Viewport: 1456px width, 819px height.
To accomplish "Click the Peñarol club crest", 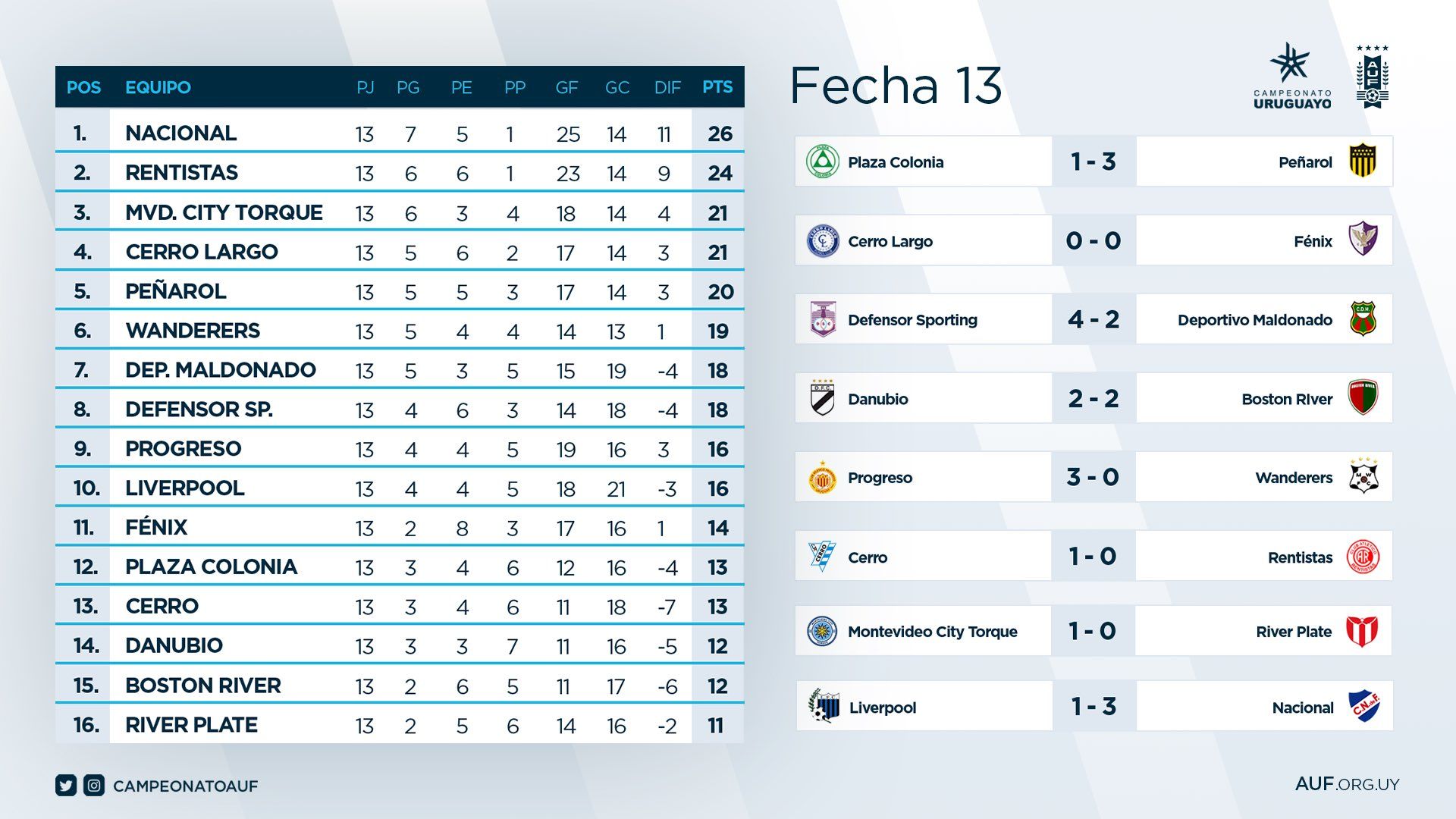I will [1363, 161].
